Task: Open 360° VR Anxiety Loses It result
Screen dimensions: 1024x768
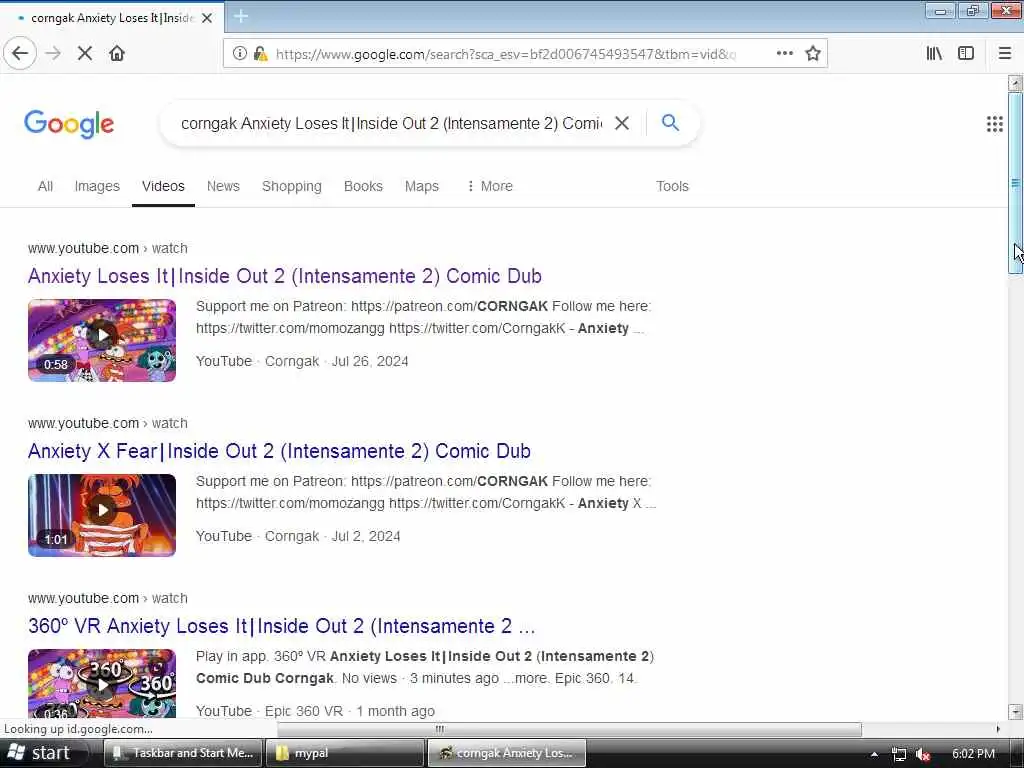Action: click(281, 626)
